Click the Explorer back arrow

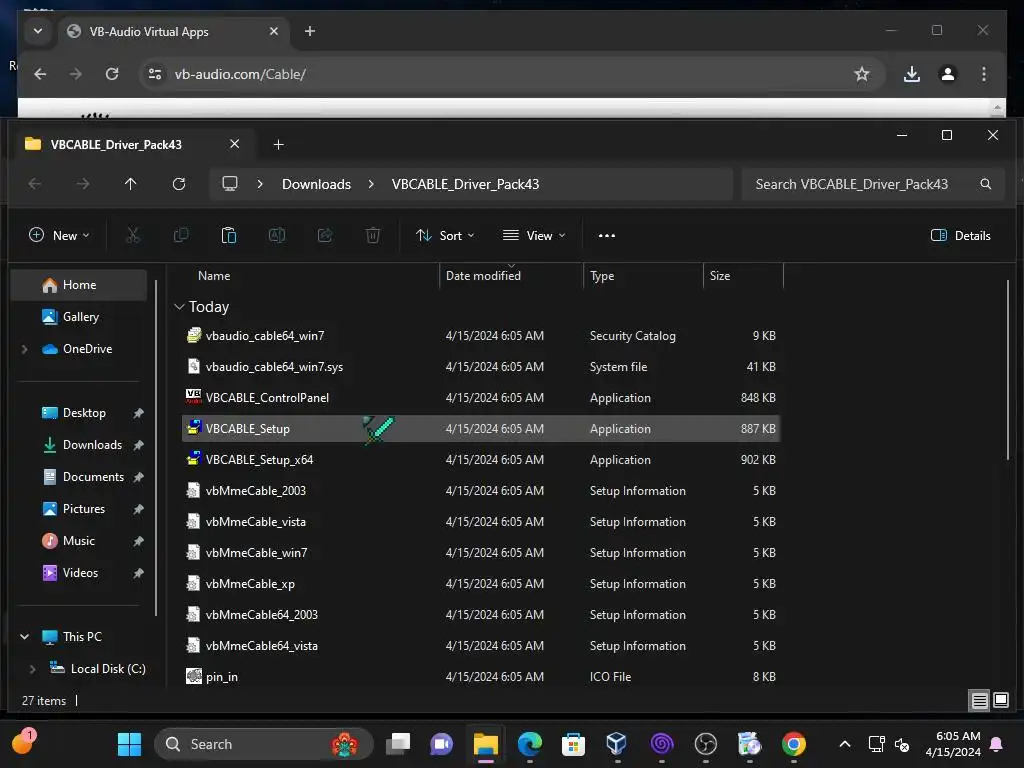click(35, 184)
